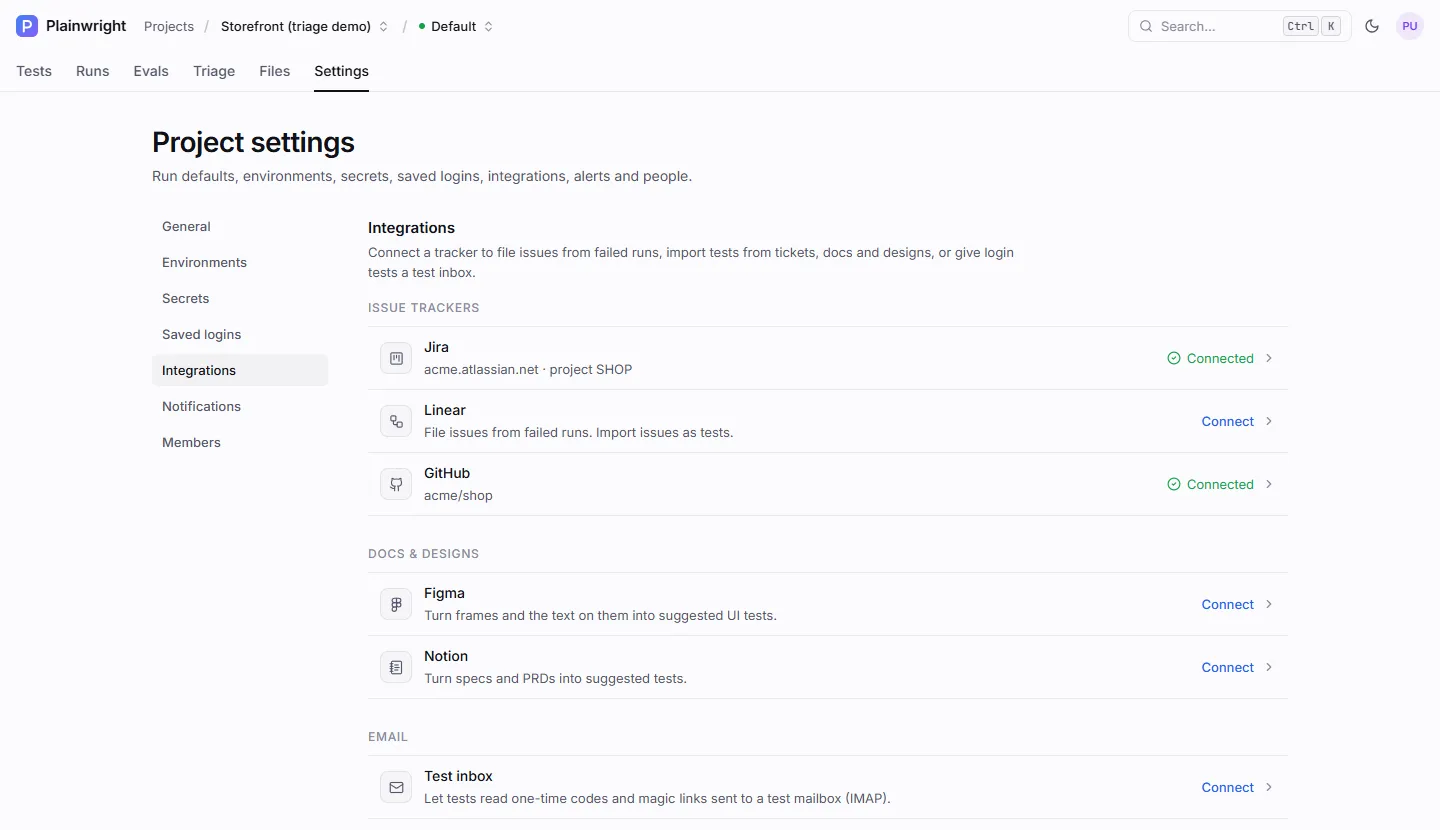Switch to the Files tab
The image size is (1440, 830).
[275, 71]
